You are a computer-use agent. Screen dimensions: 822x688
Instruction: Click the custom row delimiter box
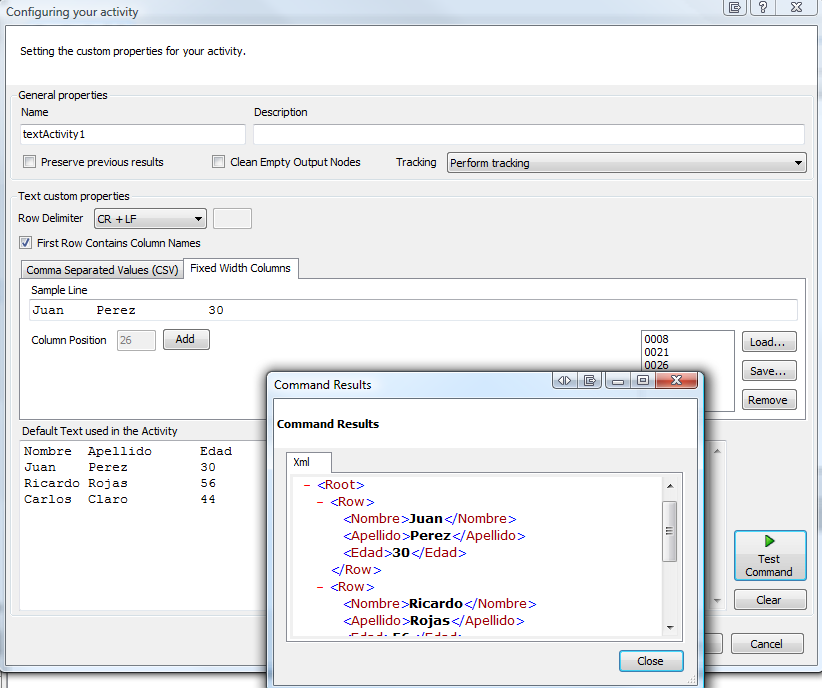click(x=233, y=219)
